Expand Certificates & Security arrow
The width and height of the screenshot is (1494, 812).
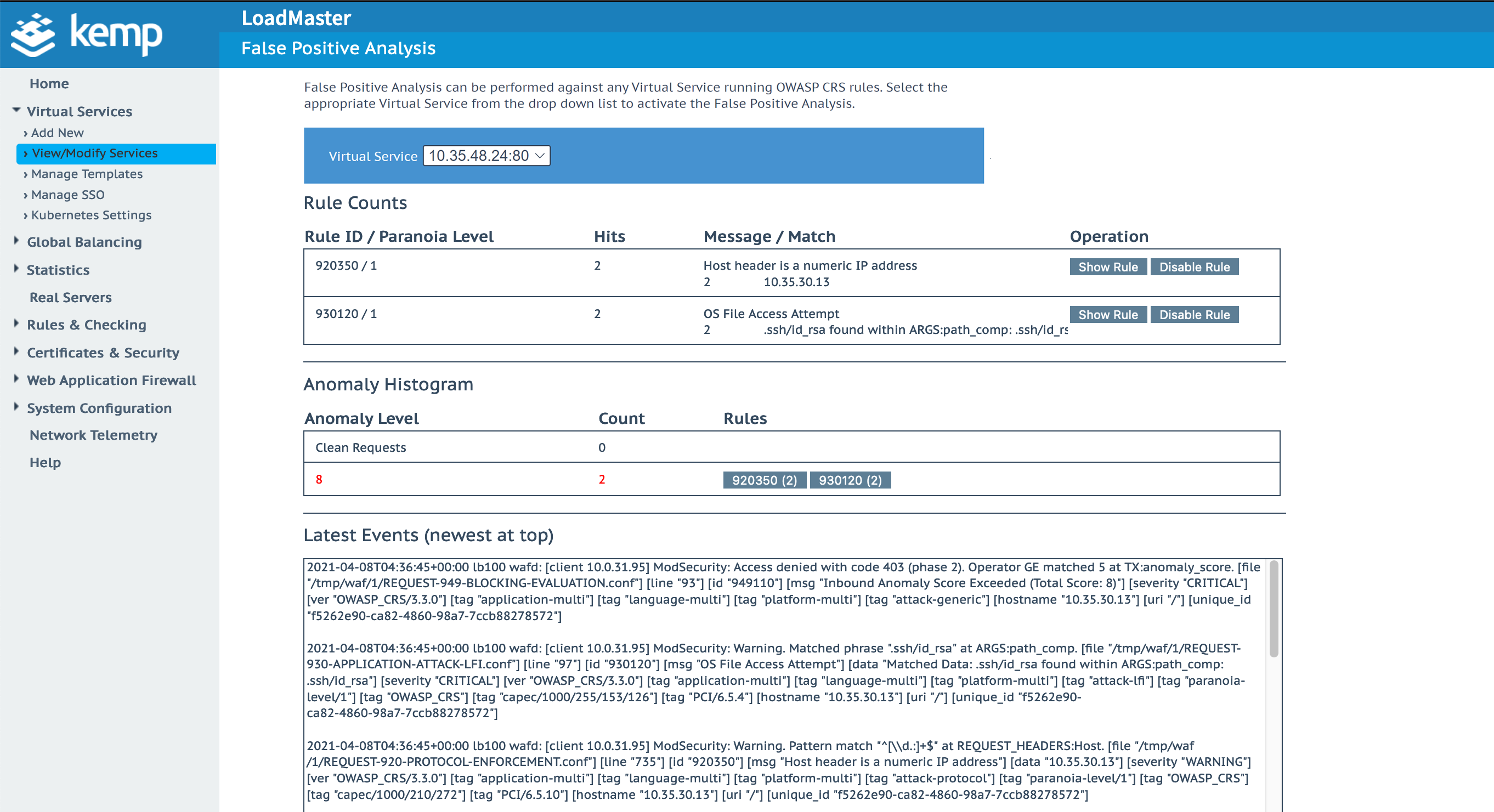click(16, 351)
